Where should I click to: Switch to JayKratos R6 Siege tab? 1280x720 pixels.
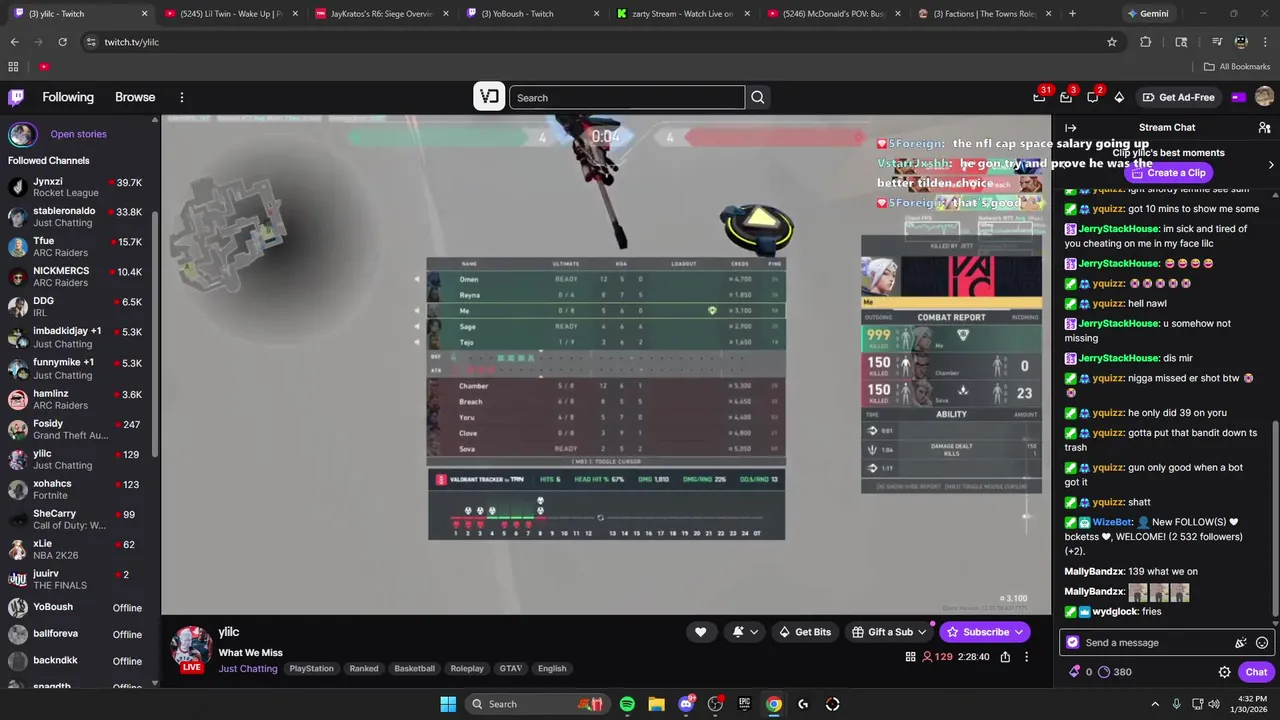[380, 14]
